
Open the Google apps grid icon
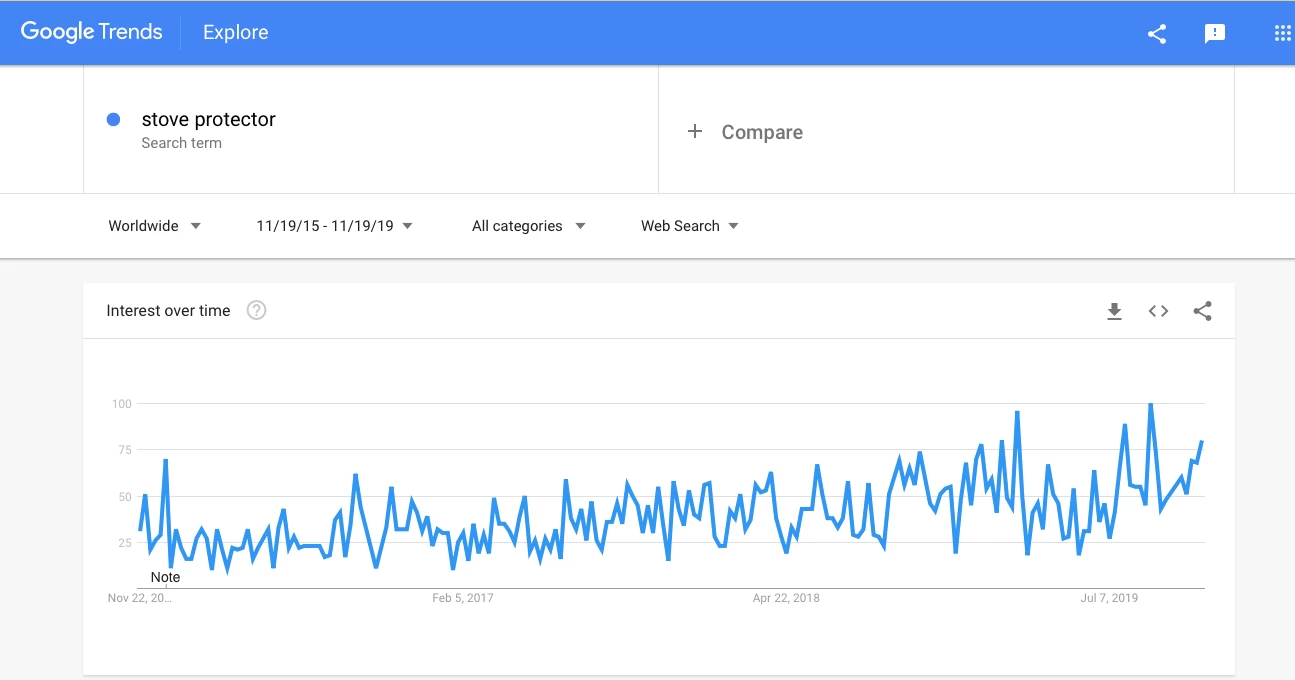[1283, 33]
